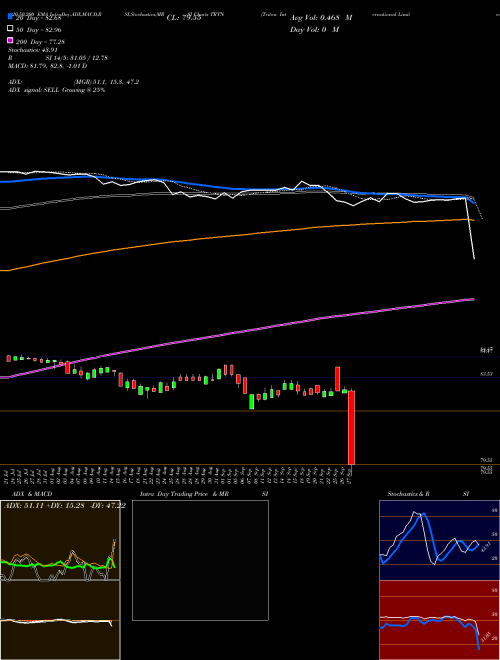500x660 pixels.
Task: Click the 'ADX & MACD' panel title
Action: point(32,494)
